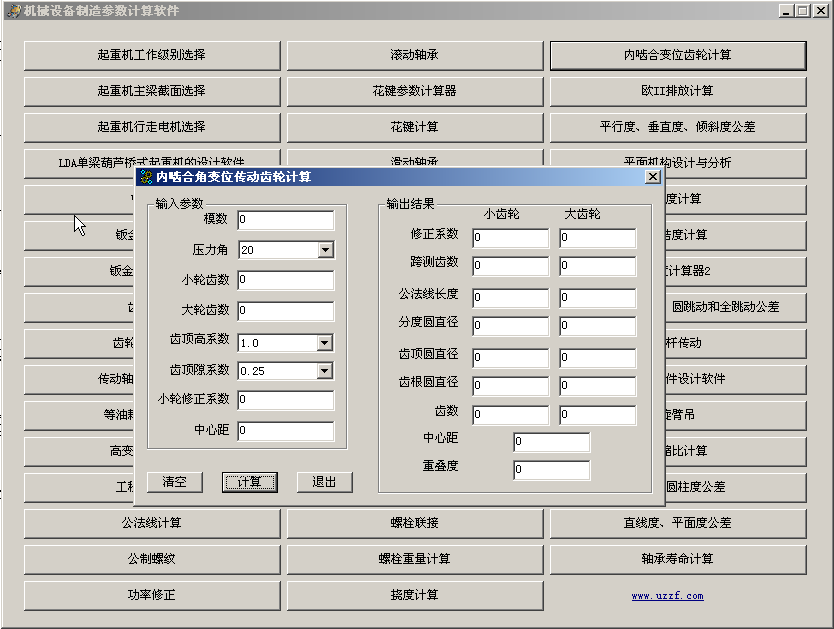Open 公制螺纹
The width and height of the screenshot is (834, 629).
click(152, 559)
